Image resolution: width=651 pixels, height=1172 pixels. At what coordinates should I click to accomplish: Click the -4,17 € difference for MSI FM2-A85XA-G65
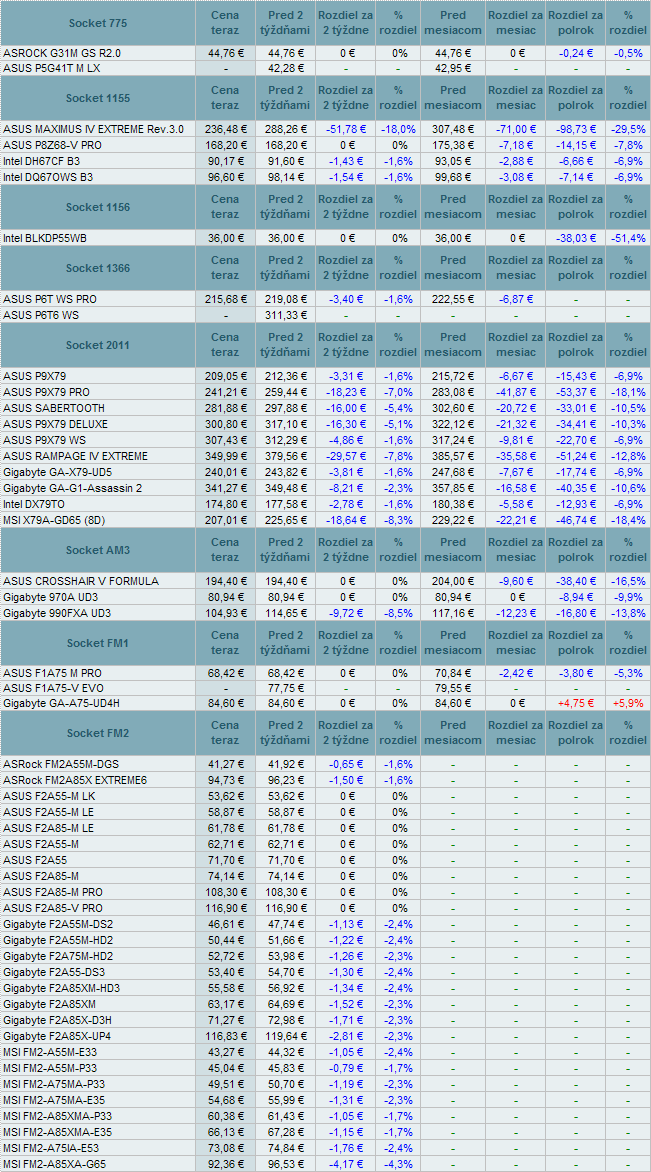[x=346, y=1164]
